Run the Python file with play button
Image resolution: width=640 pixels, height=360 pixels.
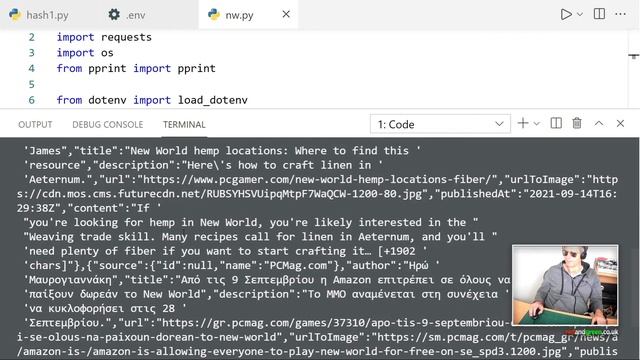point(566,14)
